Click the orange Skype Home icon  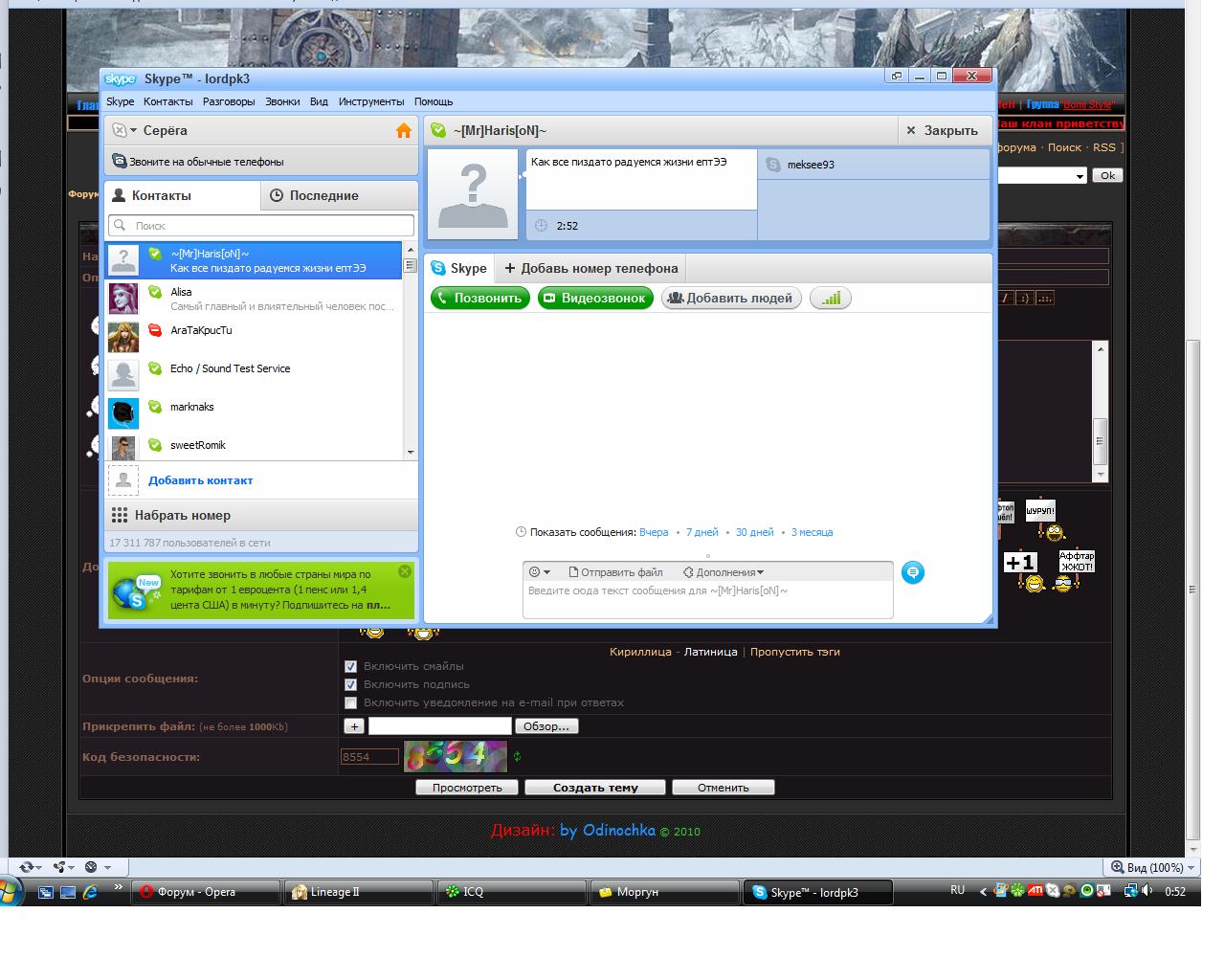404,131
